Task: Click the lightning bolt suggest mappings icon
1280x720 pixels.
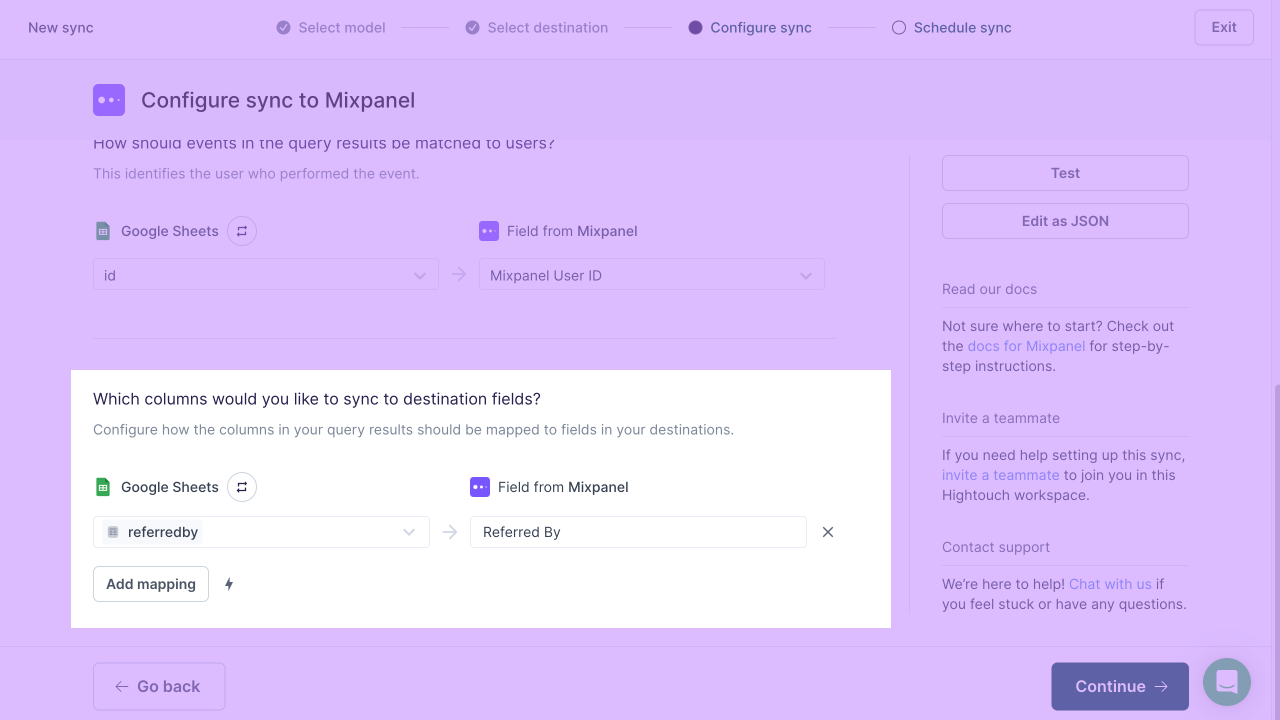Action: tap(229, 584)
